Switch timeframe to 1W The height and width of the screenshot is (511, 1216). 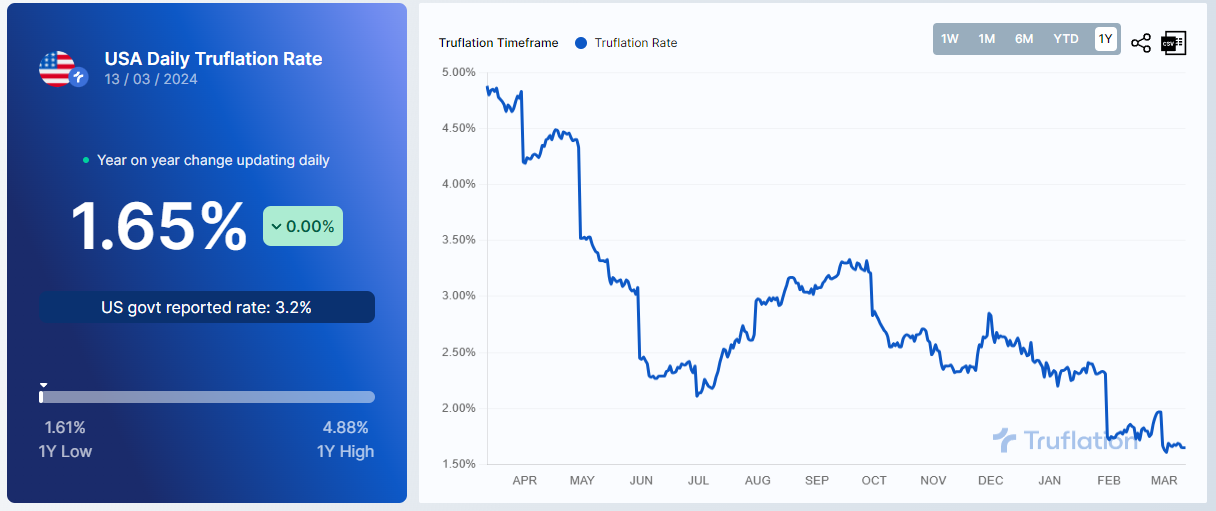[950, 39]
